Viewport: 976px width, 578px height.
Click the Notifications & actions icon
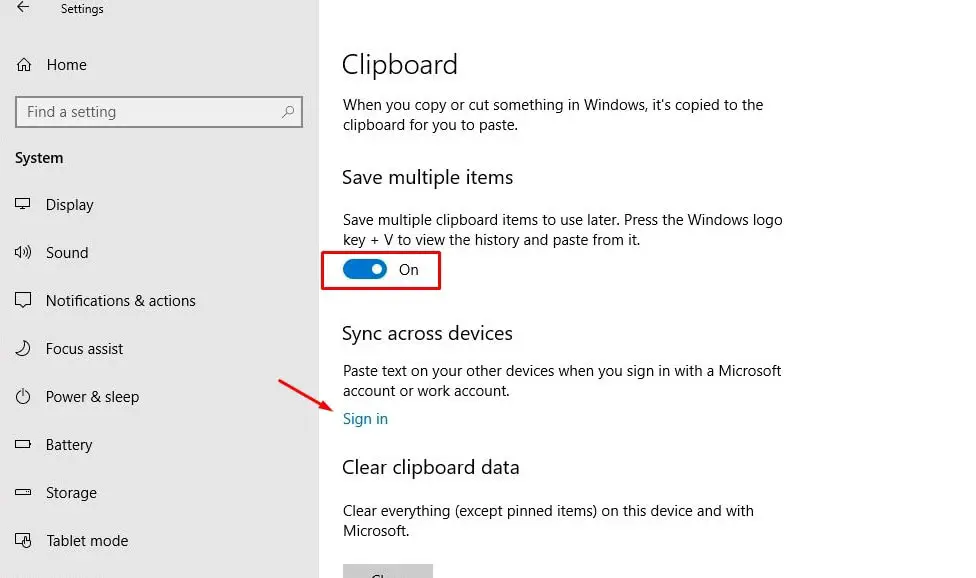(24, 301)
